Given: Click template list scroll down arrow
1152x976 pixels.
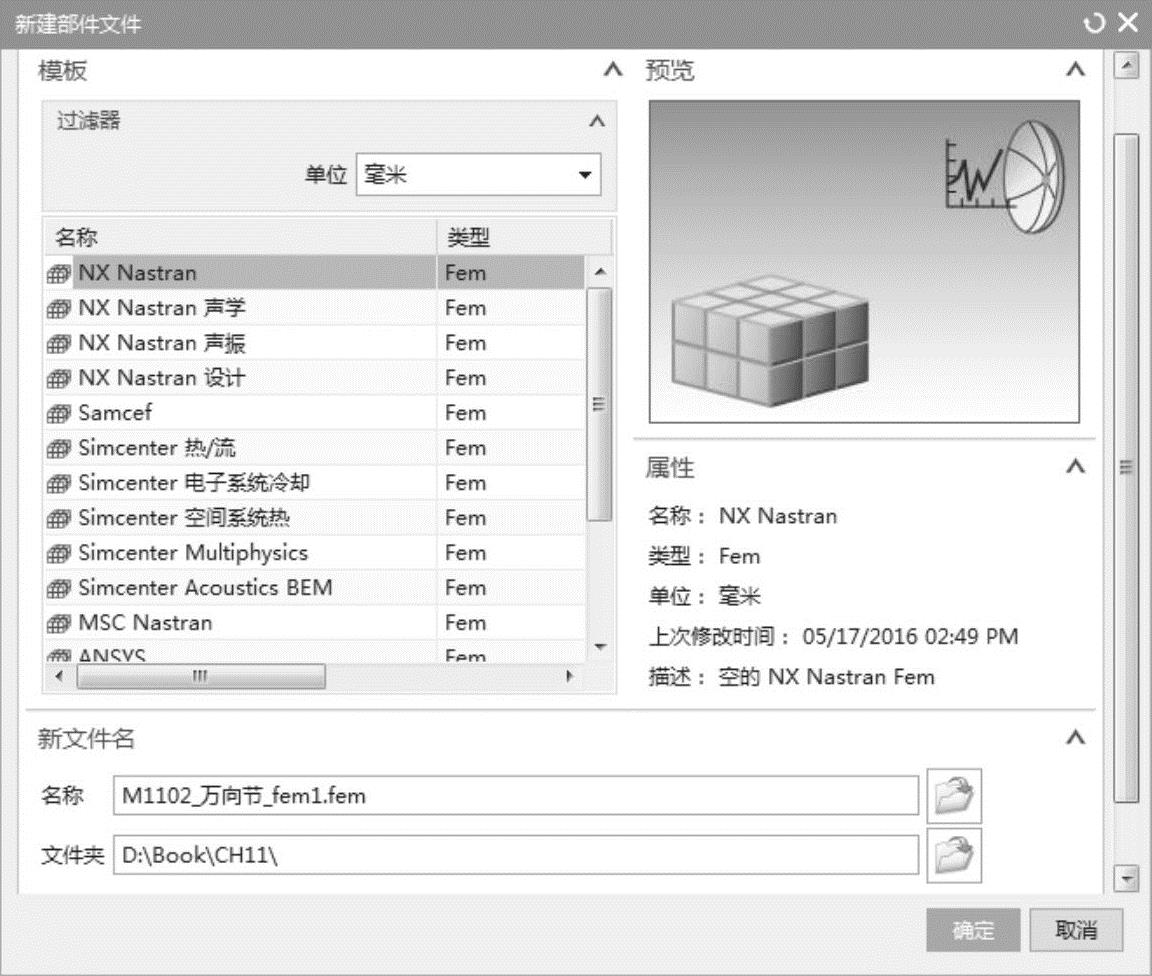Looking at the screenshot, I should [600, 647].
